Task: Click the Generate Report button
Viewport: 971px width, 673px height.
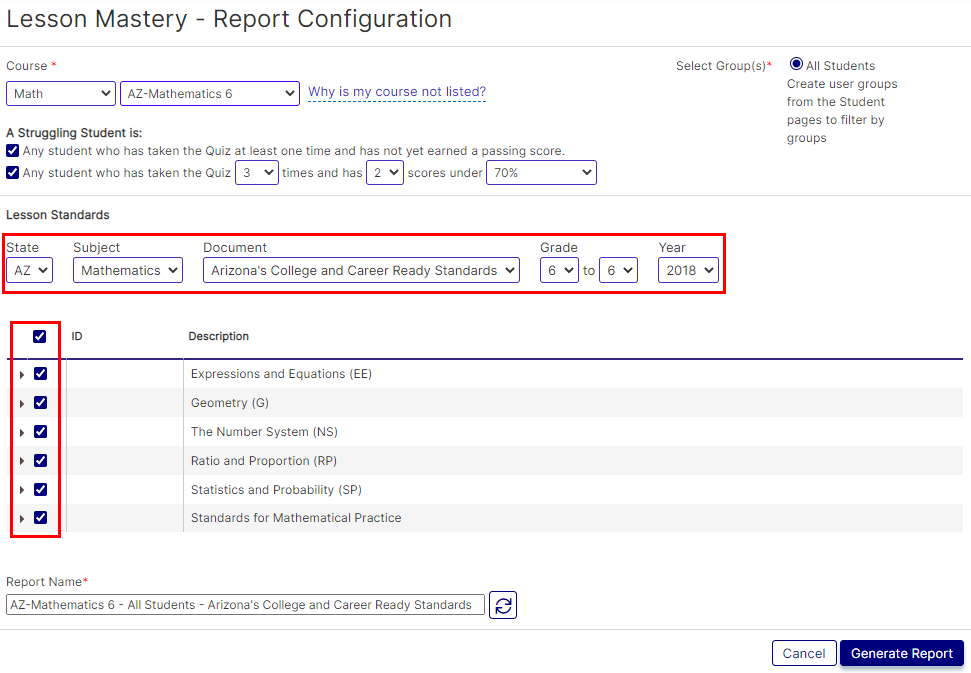Action: tap(901, 653)
